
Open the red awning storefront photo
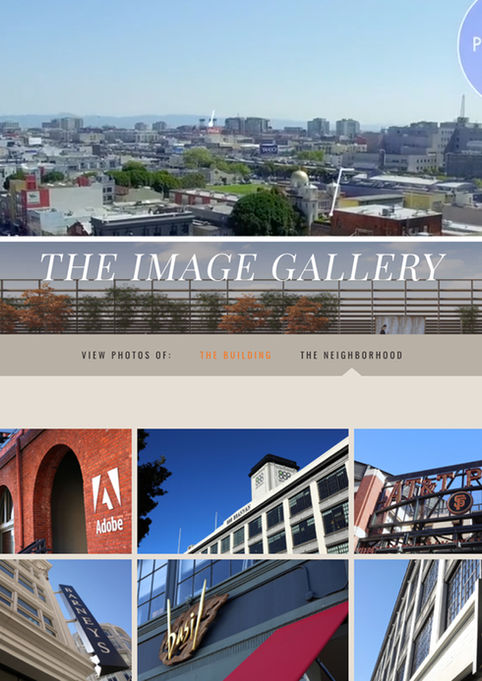(243, 620)
